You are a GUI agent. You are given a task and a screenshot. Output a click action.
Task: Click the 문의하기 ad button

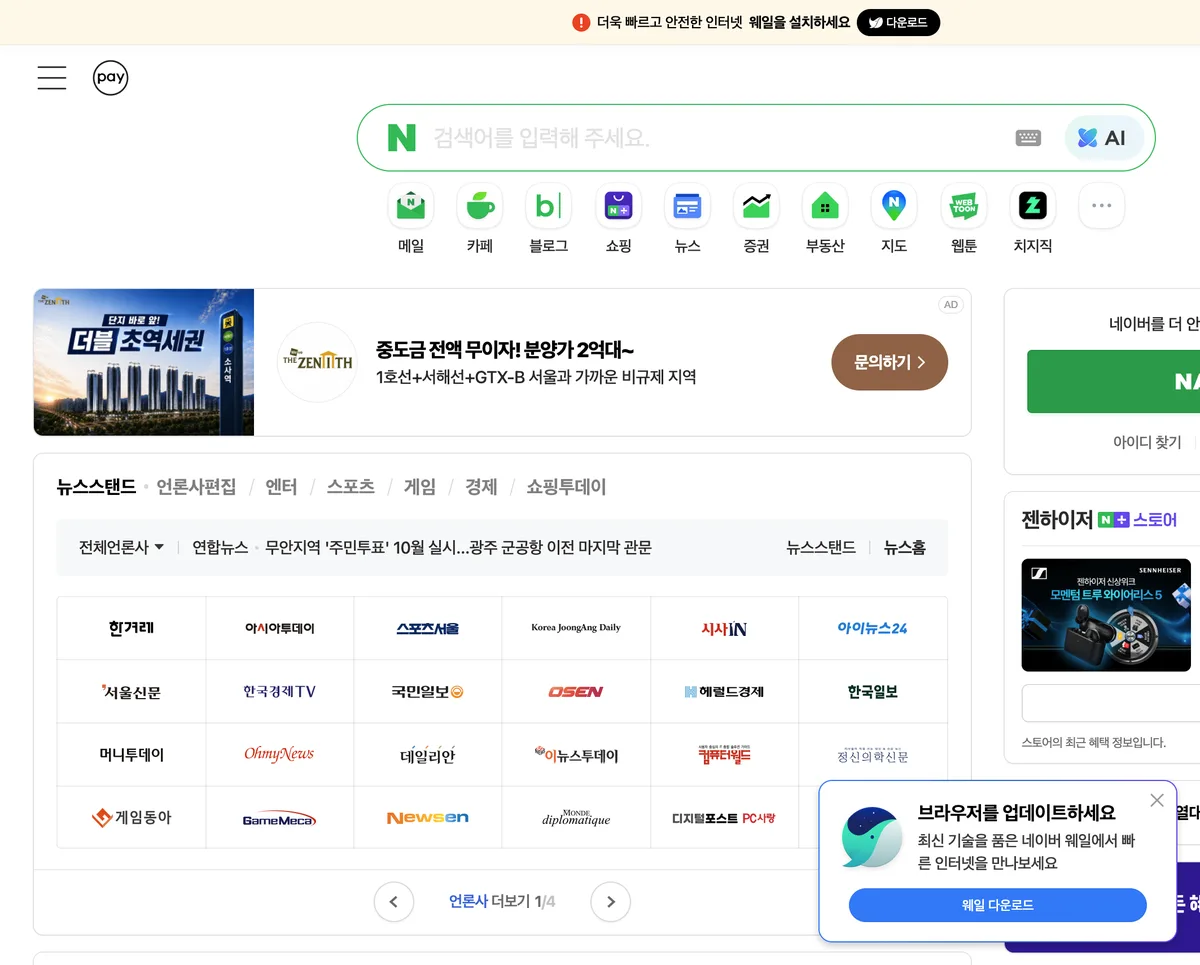click(x=890, y=362)
